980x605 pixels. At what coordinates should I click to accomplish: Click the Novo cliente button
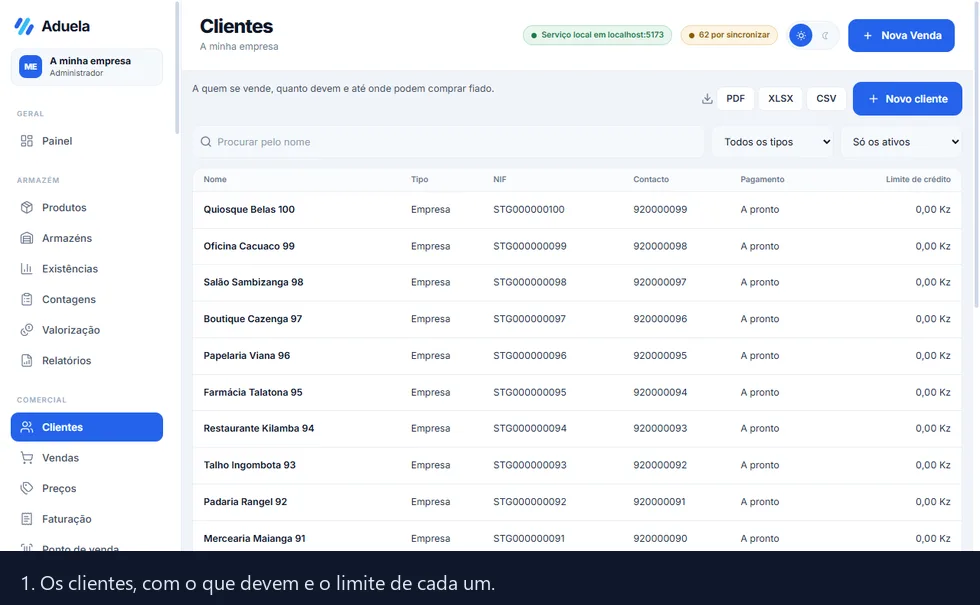(x=907, y=99)
